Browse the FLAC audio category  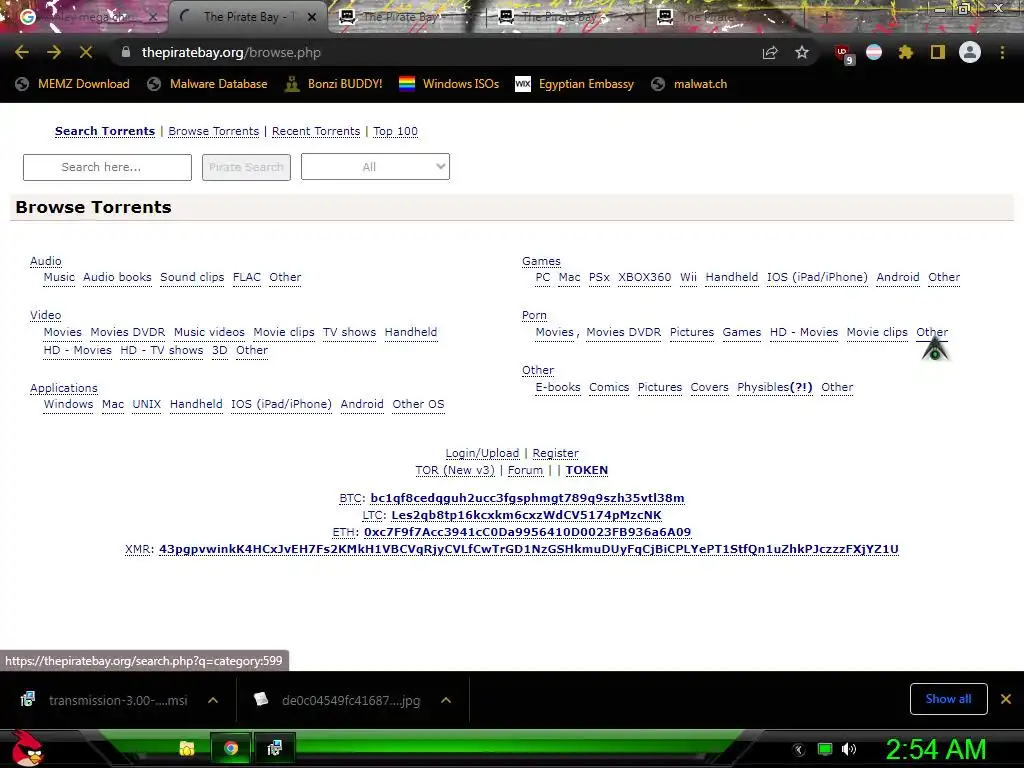247,277
